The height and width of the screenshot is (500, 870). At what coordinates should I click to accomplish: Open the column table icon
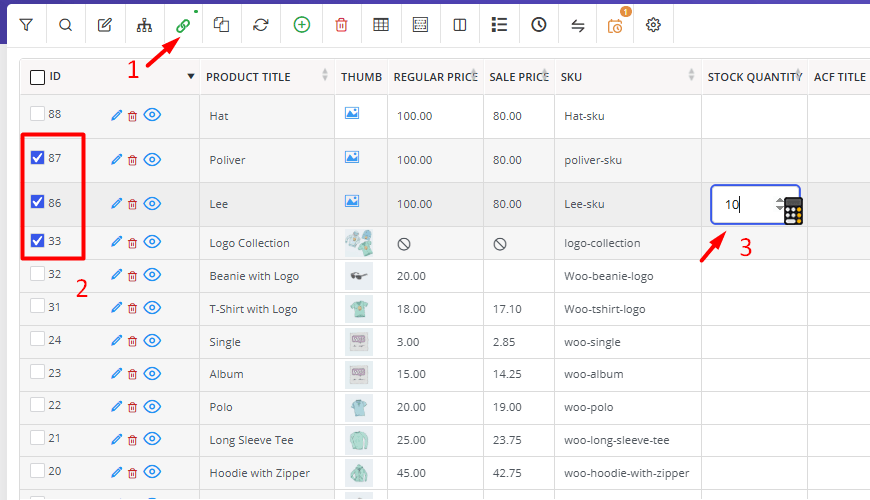(381, 25)
